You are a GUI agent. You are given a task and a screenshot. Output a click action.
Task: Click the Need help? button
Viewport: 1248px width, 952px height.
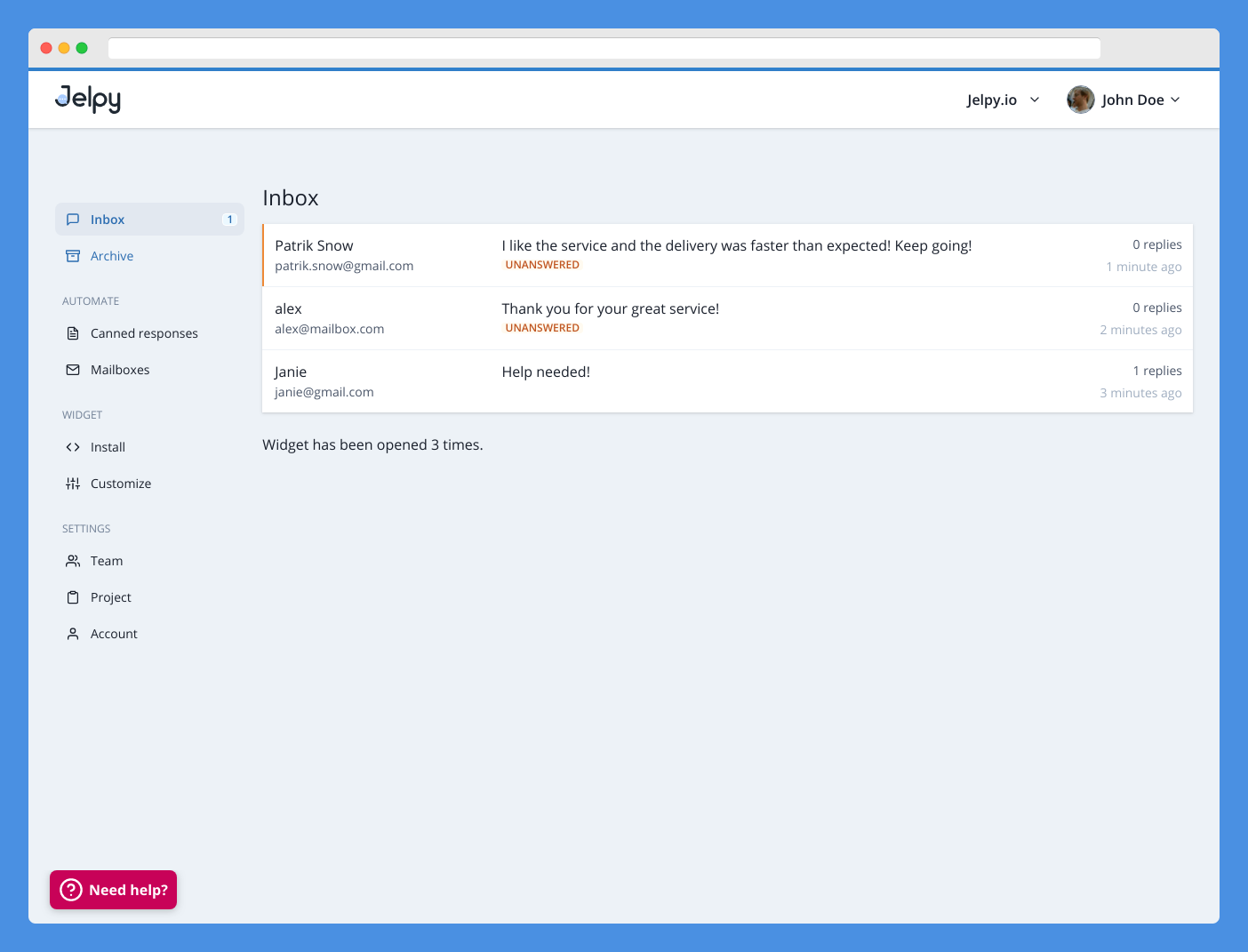(114, 890)
